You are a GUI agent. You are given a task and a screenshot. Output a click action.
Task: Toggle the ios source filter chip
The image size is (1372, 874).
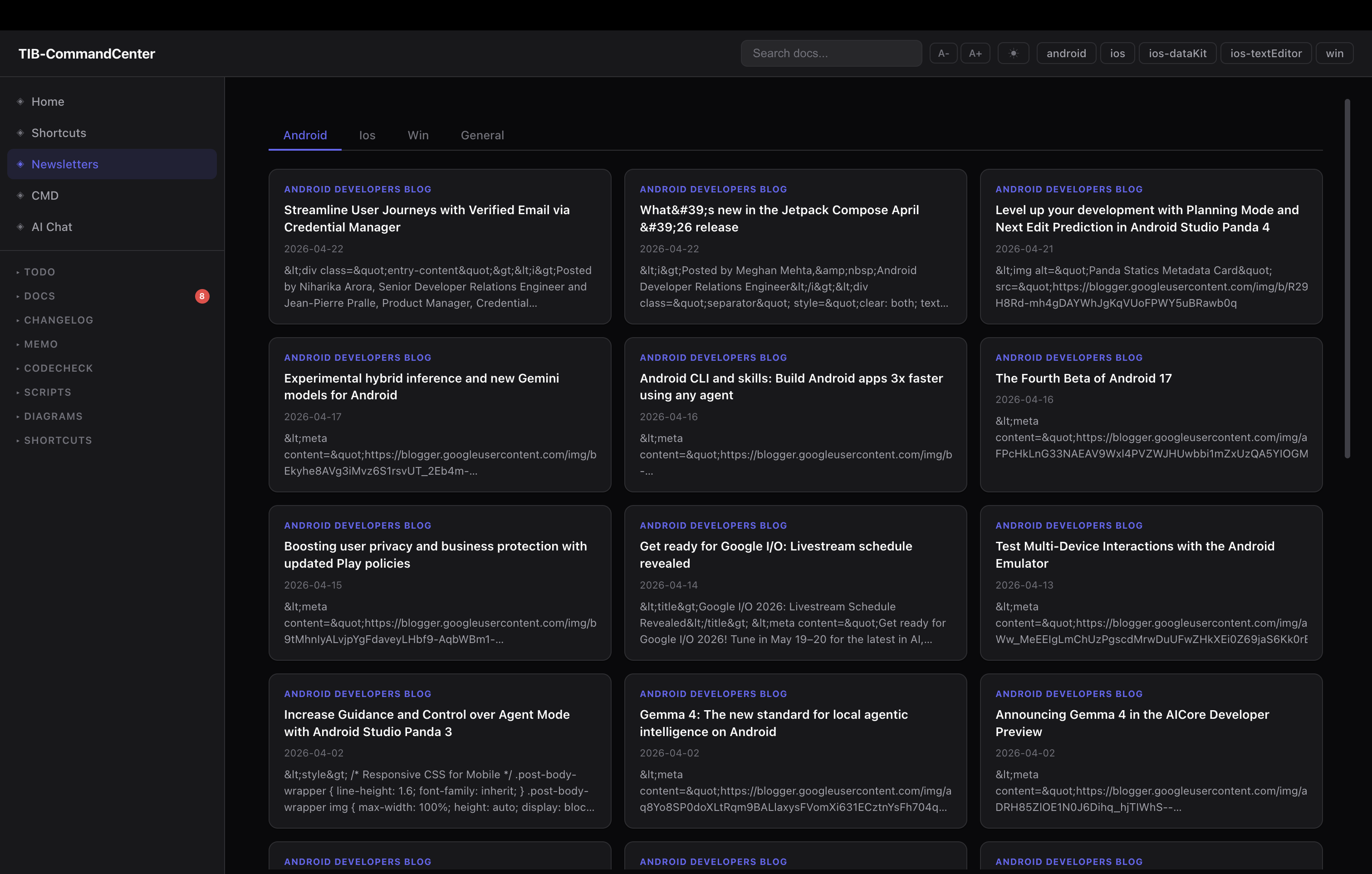(x=1117, y=53)
